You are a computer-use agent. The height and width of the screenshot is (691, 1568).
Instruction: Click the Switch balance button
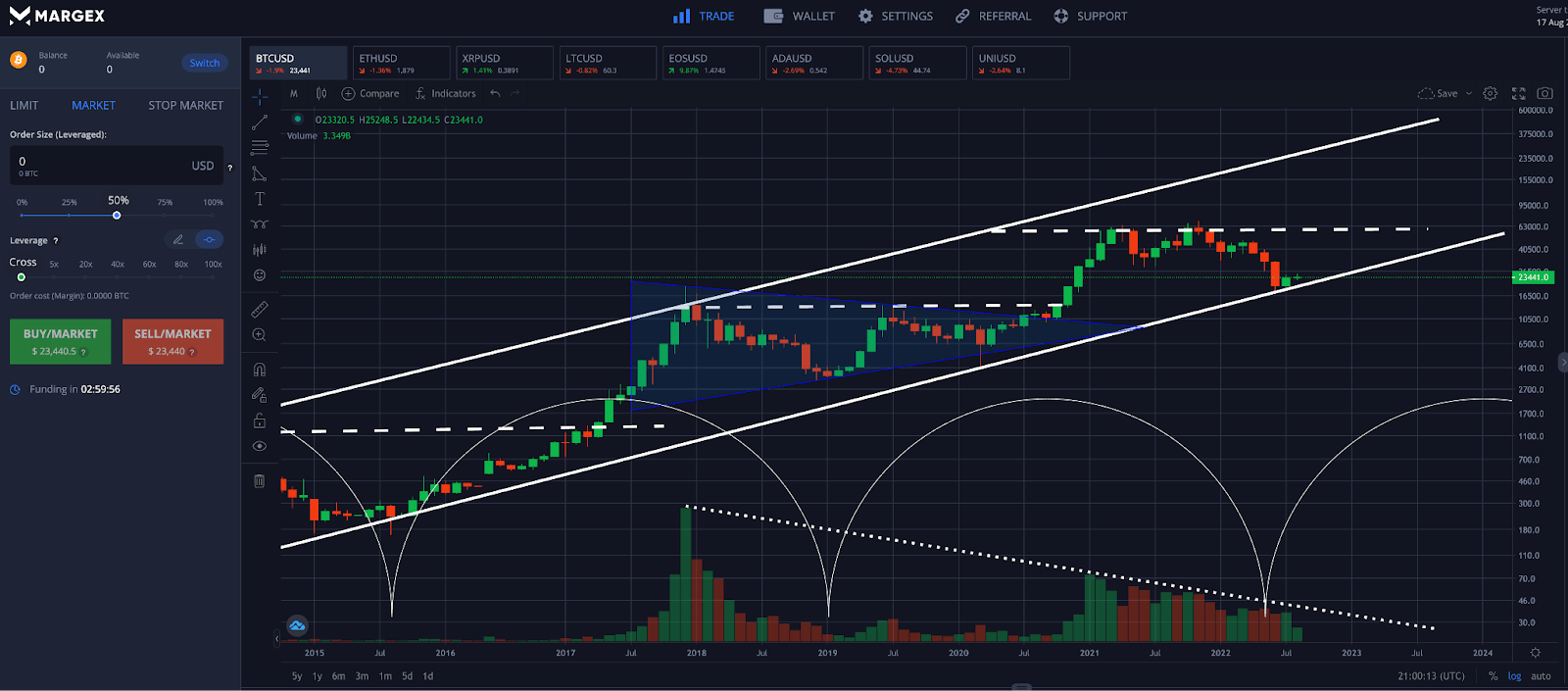point(204,63)
